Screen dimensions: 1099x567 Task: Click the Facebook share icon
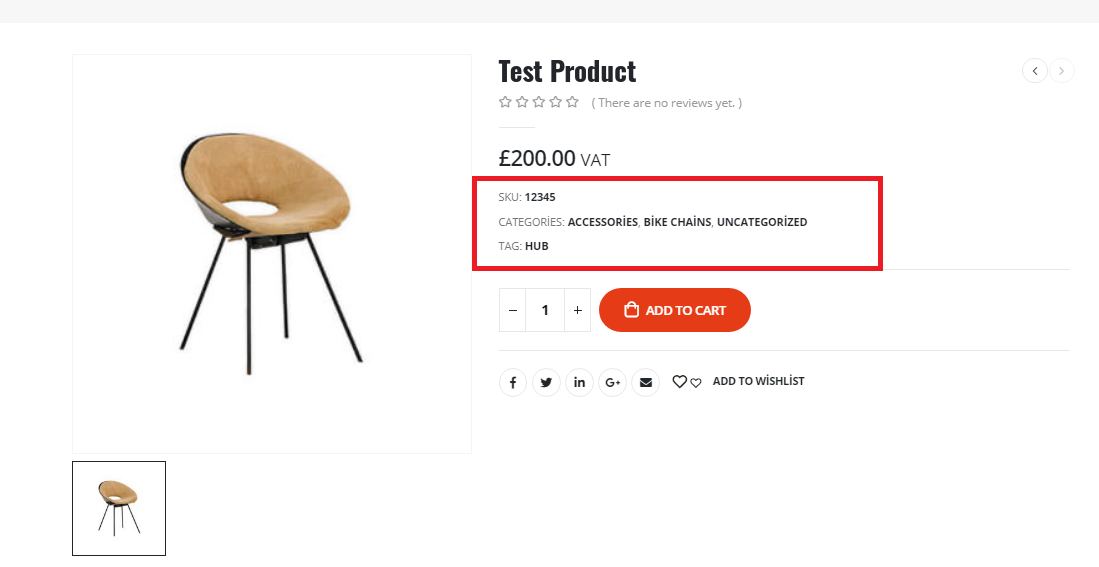tap(513, 382)
